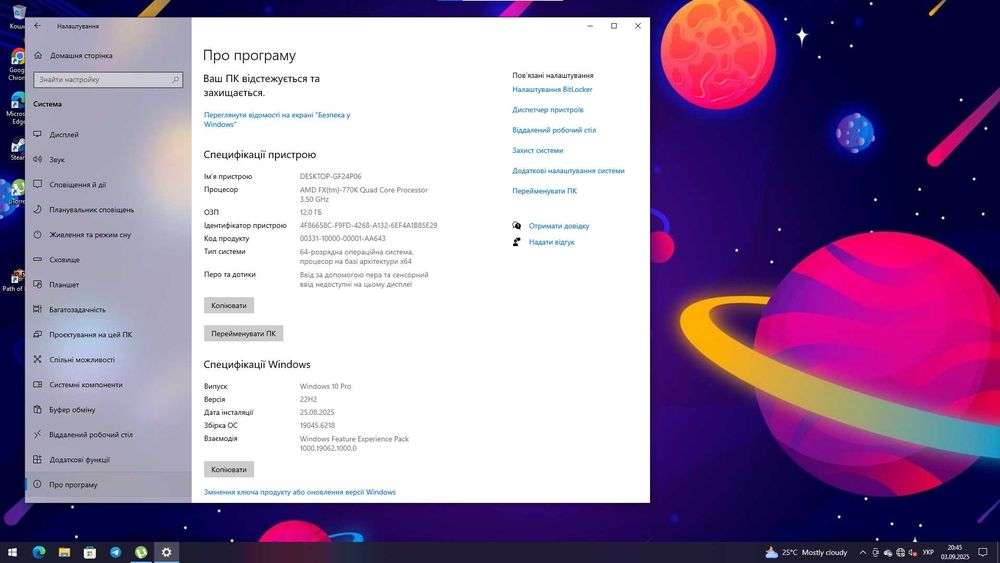Open the Захист системи link
This screenshot has width=1000, height=563.
click(538, 150)
